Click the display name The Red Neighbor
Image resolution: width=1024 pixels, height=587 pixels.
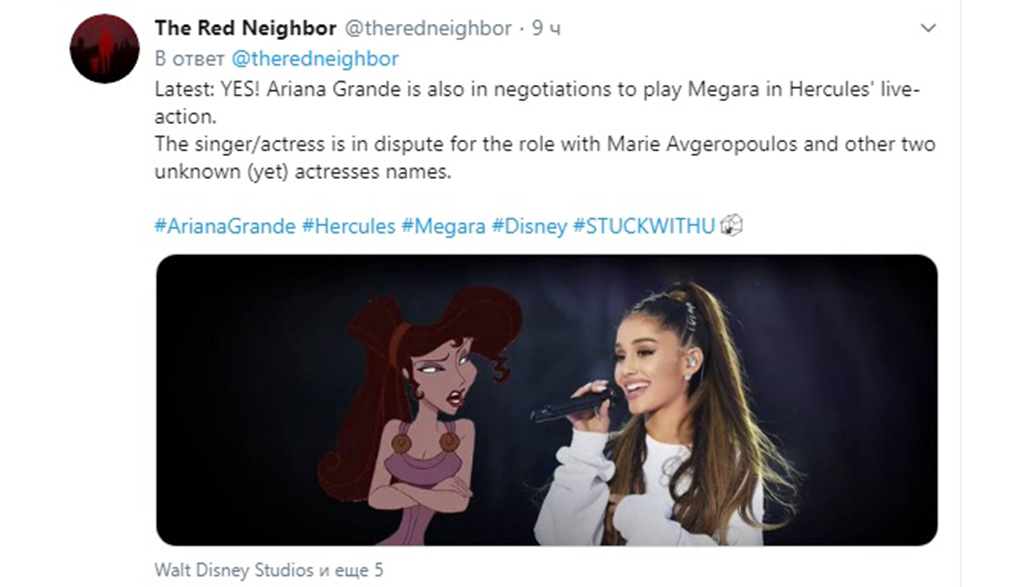[246, 28]
